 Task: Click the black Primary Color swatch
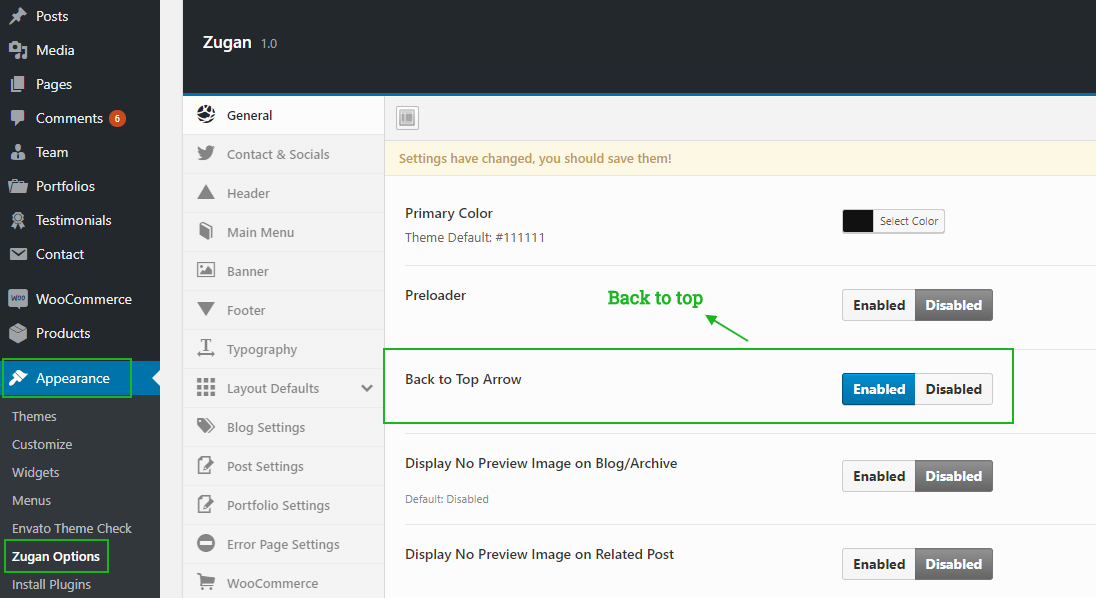(x=858, y=221)
